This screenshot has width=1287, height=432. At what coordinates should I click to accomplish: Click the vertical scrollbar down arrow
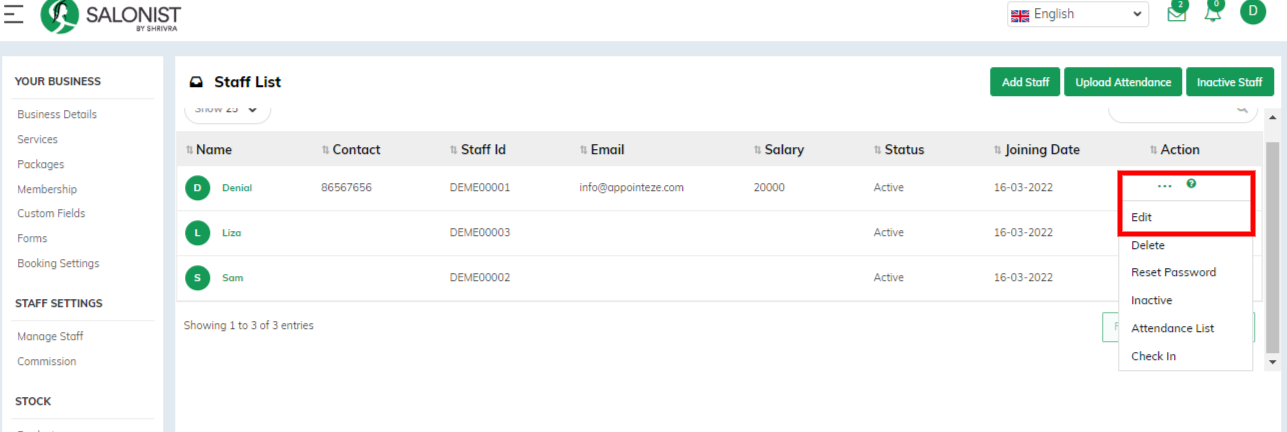click(x=1272, y=361)
